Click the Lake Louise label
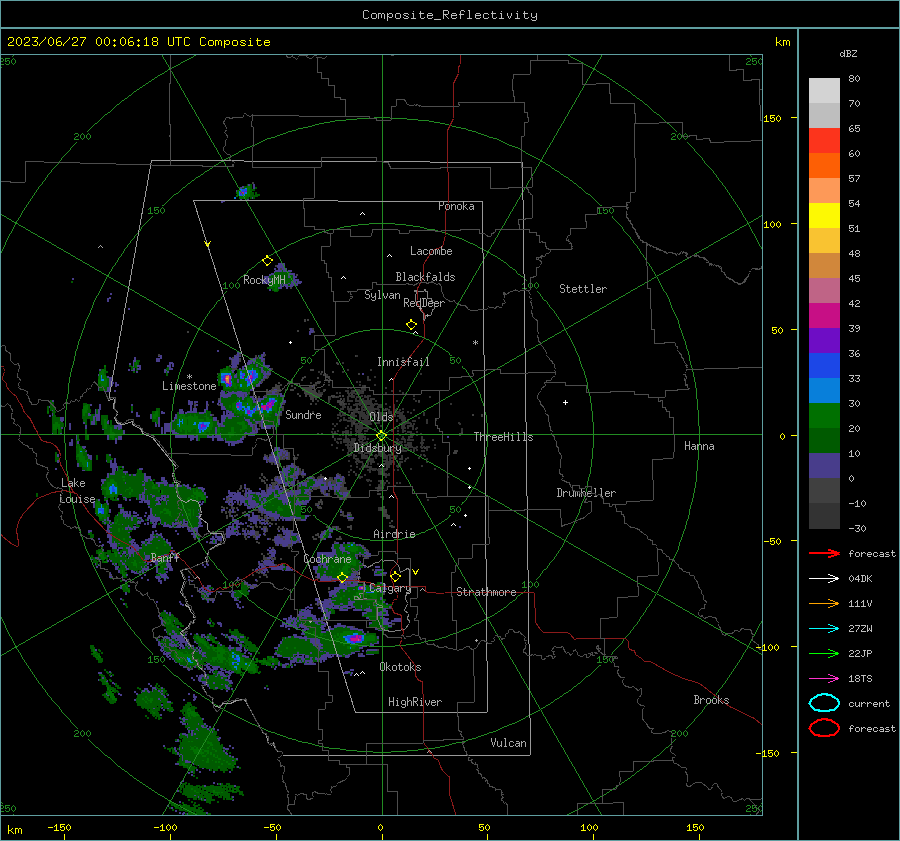 pyautogui.click(x=77, y=491)
